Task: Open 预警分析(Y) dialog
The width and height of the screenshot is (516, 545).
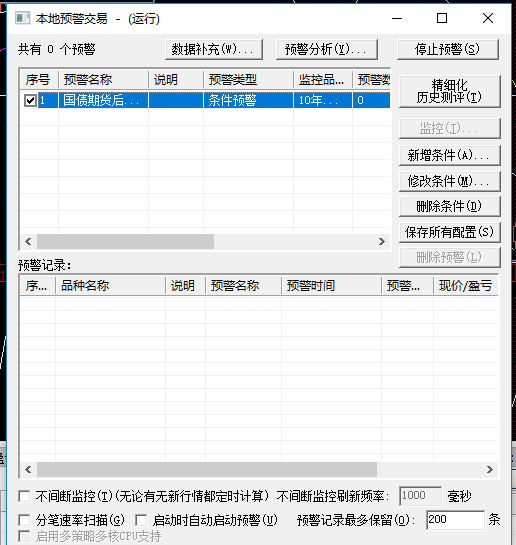Action: [327, 49]
